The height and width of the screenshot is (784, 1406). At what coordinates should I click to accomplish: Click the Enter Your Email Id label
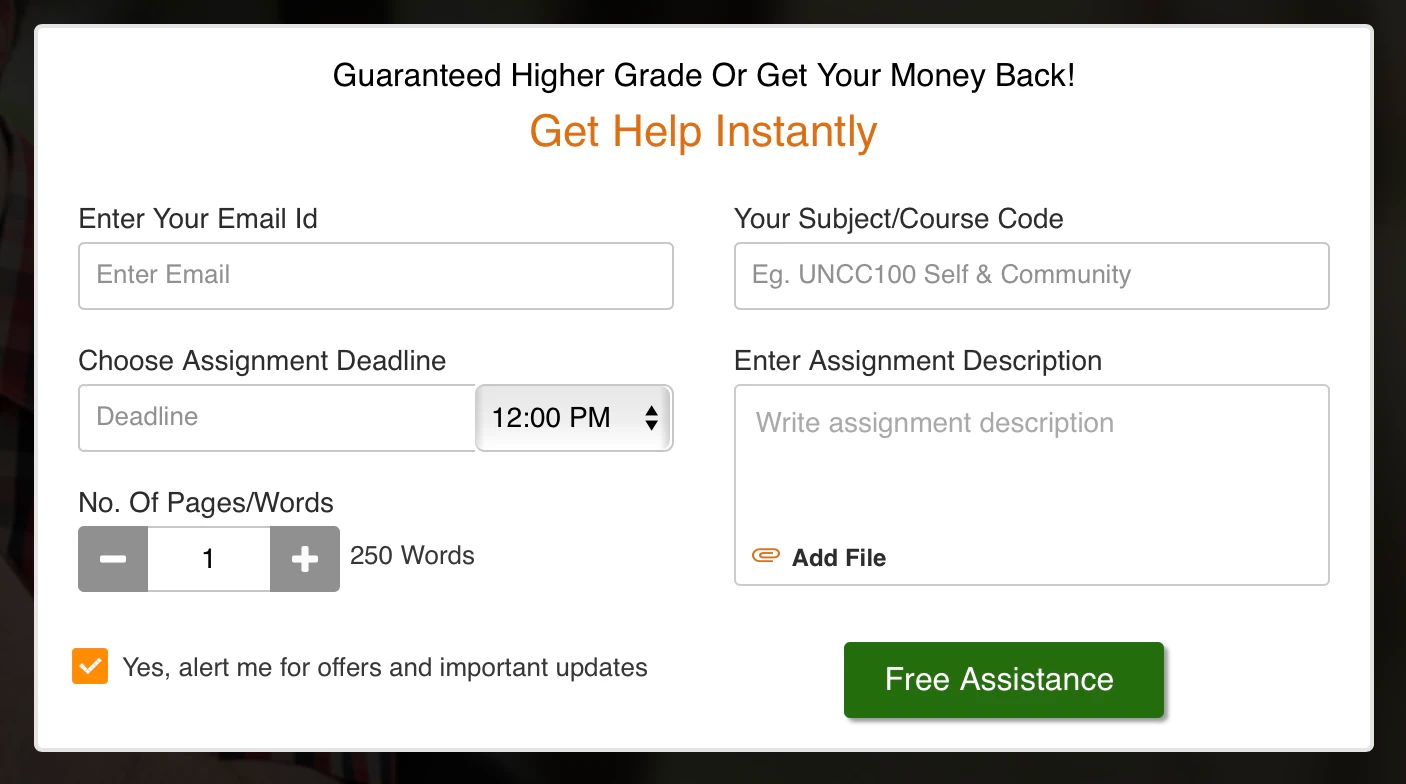[x=198, y=218]
